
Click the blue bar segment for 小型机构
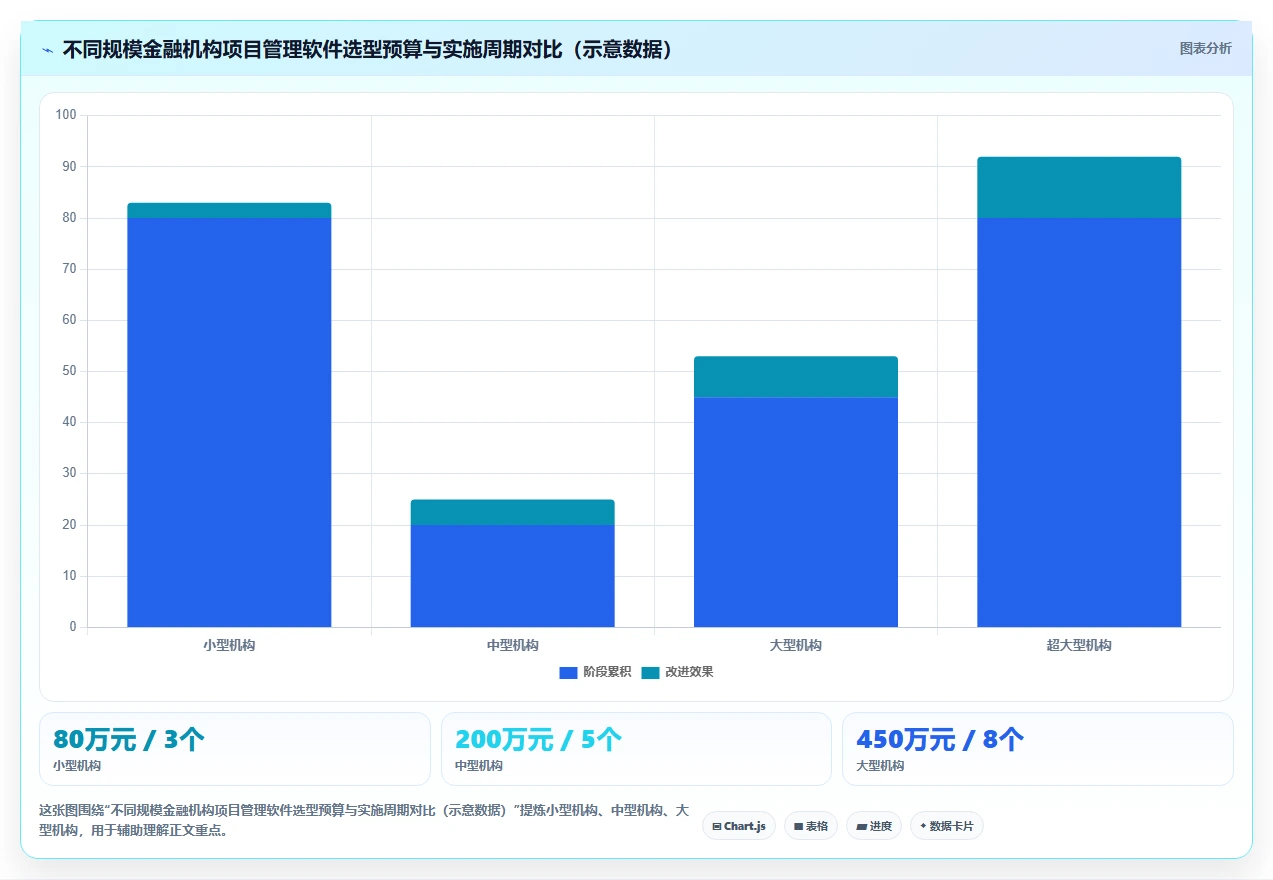pos(229,422)
